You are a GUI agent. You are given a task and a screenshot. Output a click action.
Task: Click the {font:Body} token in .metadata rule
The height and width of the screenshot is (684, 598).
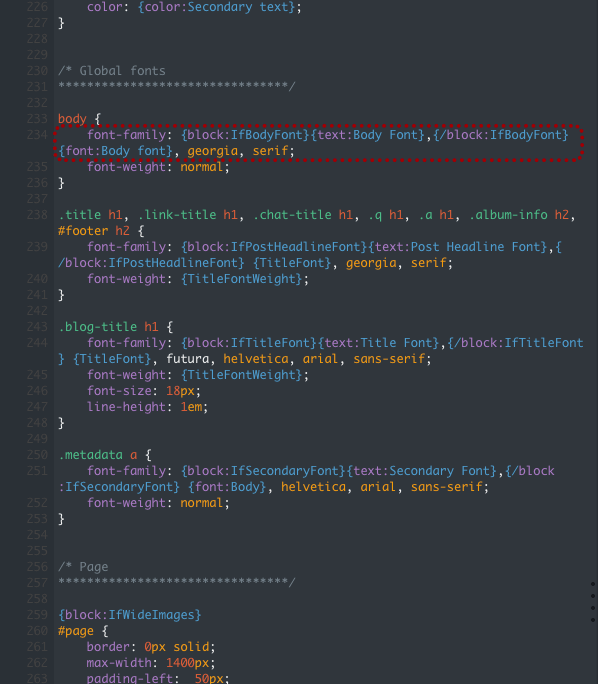[x=227, y=487]
